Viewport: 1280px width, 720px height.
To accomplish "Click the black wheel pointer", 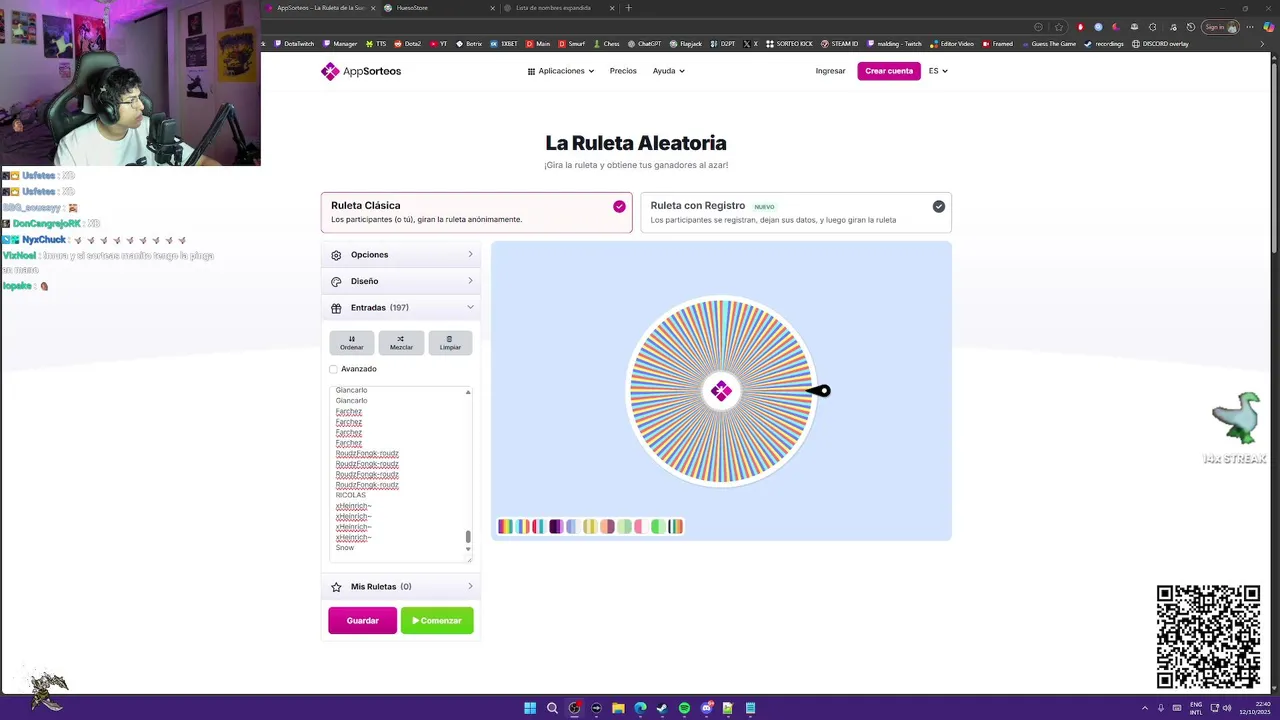I will pos(819,391).
